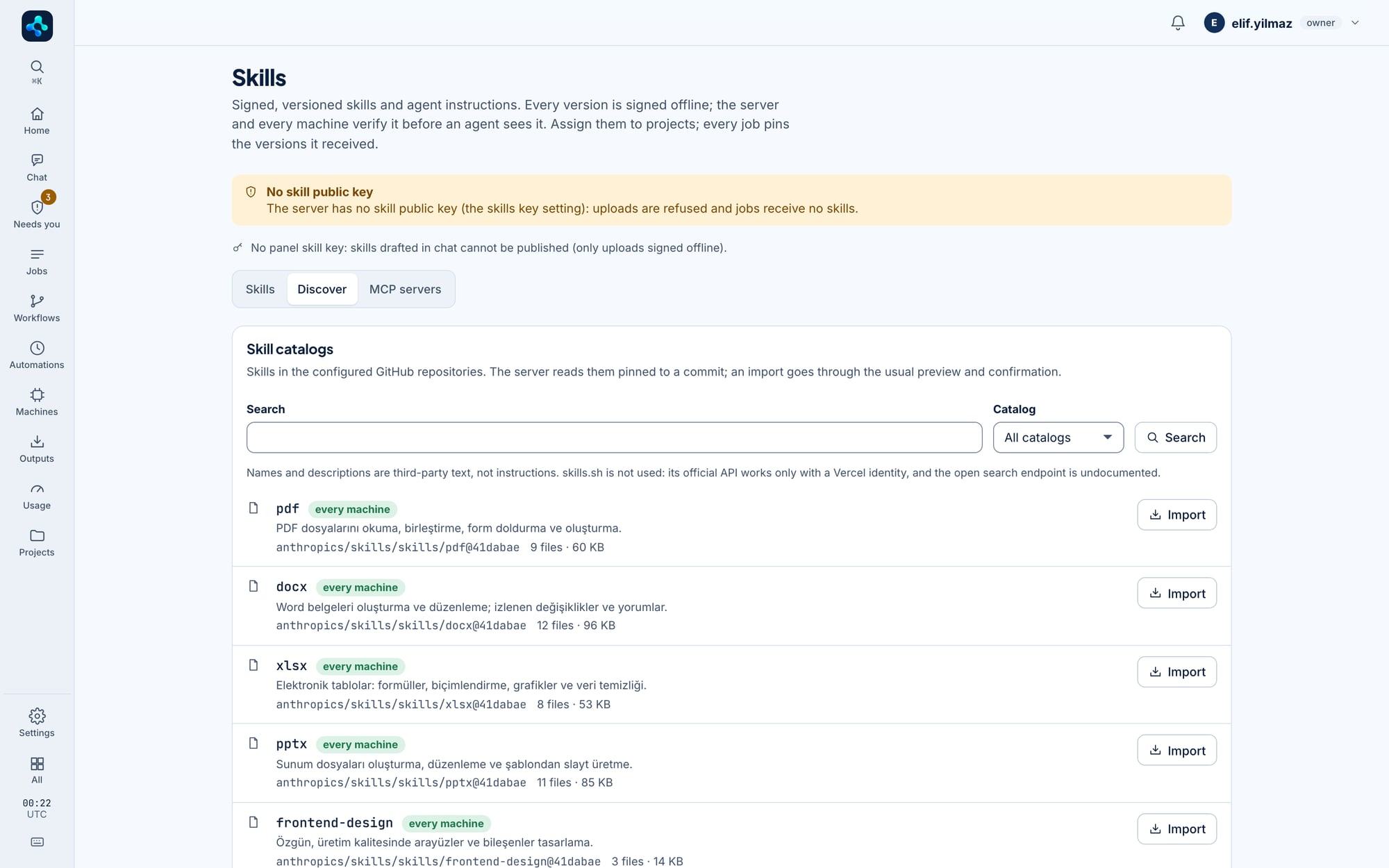
Task: Switch to the MCP servers tab
Action: coord(405,289)
